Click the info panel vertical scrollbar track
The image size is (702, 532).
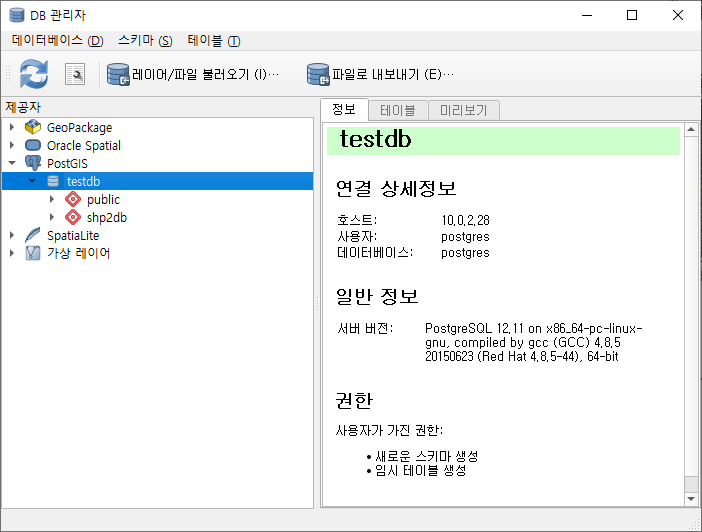(x=691, y=313)
